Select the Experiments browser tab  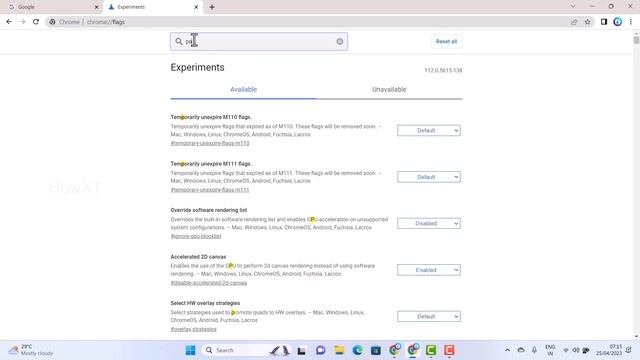[x=153, y=7]
